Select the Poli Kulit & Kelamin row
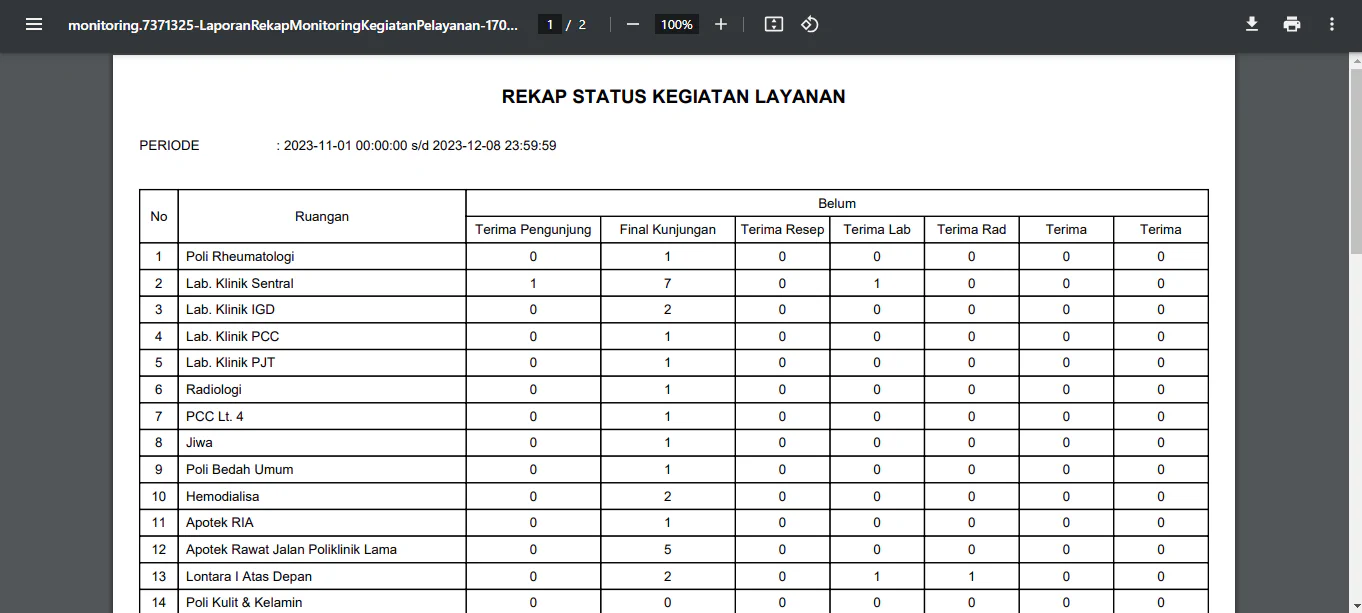This screenshot has width=1362, height=613. tap(244, 603)
